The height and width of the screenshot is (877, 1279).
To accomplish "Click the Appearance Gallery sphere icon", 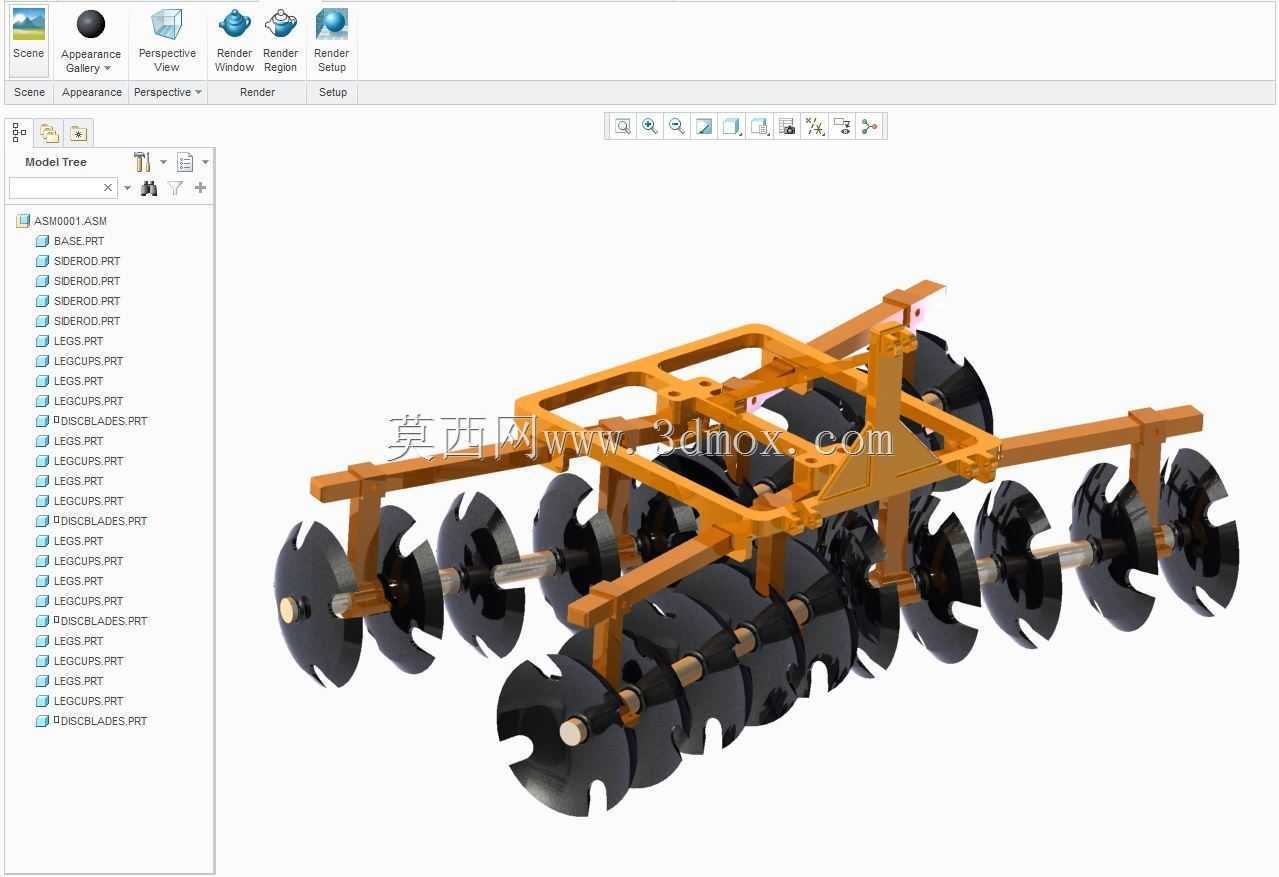I will (x=91, y=25).
